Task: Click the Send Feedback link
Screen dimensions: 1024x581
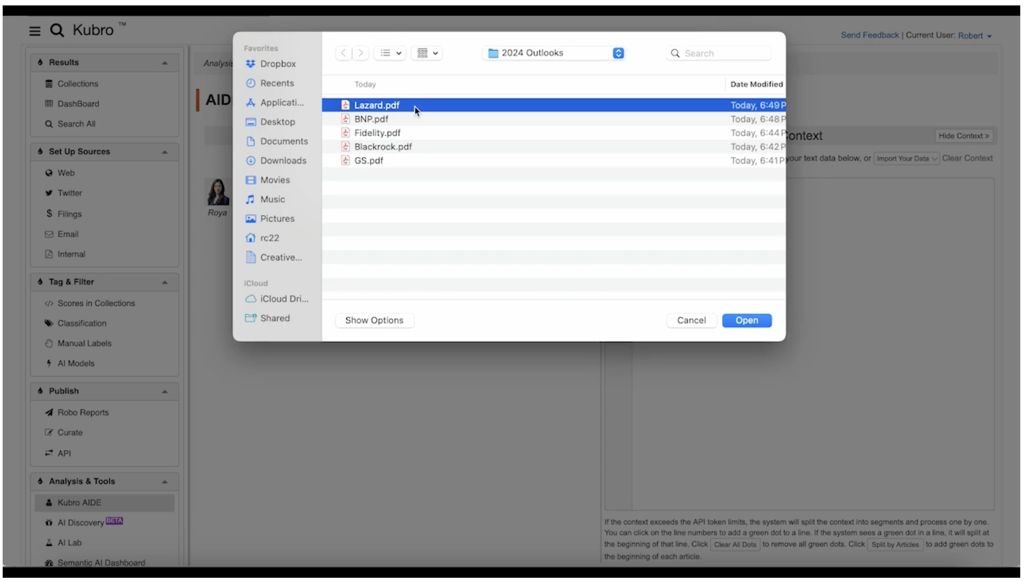Action: click(x=870, y=35)
